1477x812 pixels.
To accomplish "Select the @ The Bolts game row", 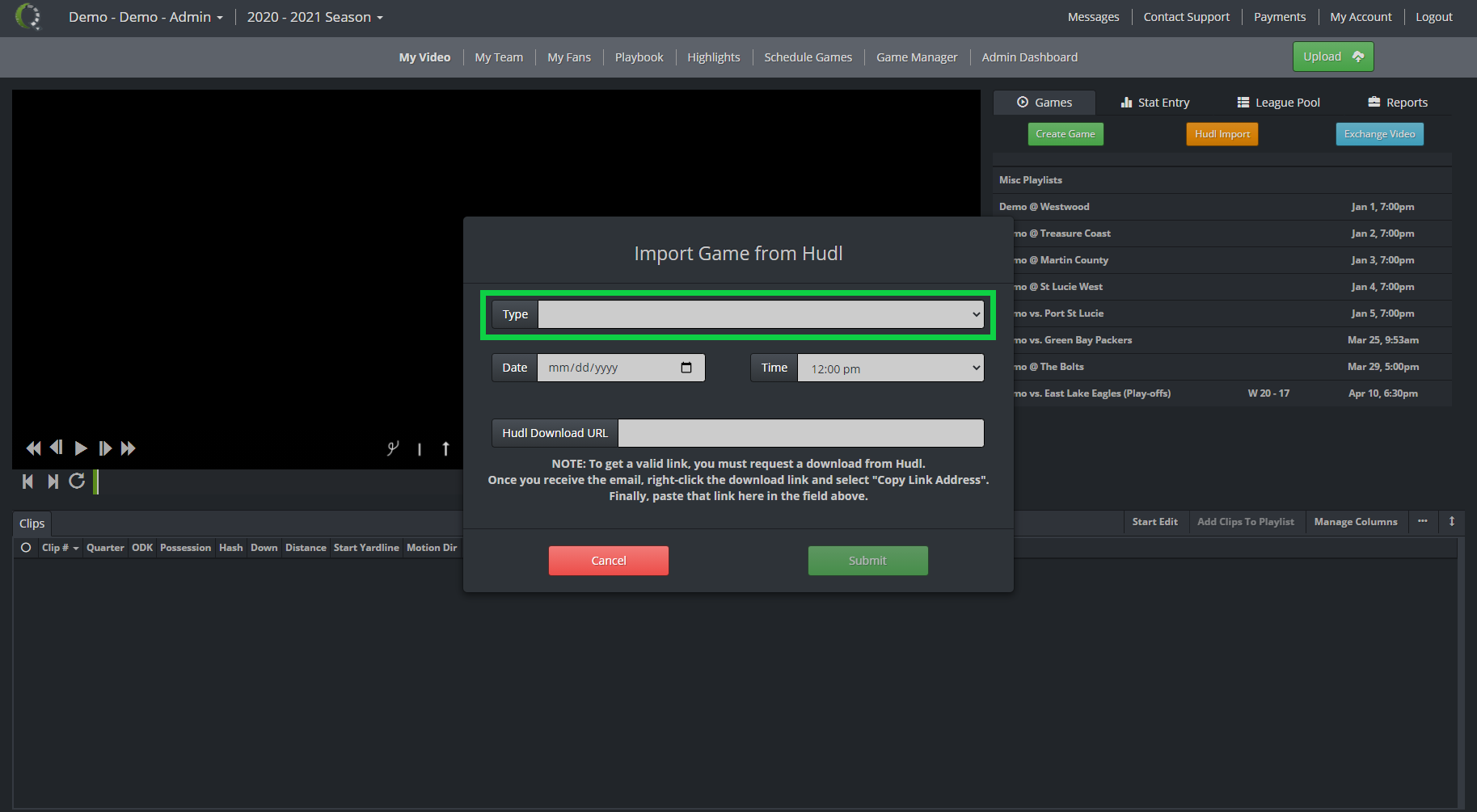I will click(1222, 367).
